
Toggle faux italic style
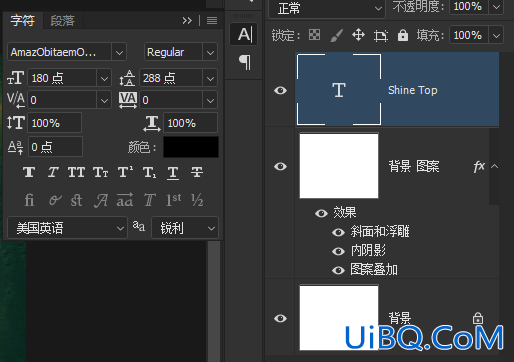53,172
